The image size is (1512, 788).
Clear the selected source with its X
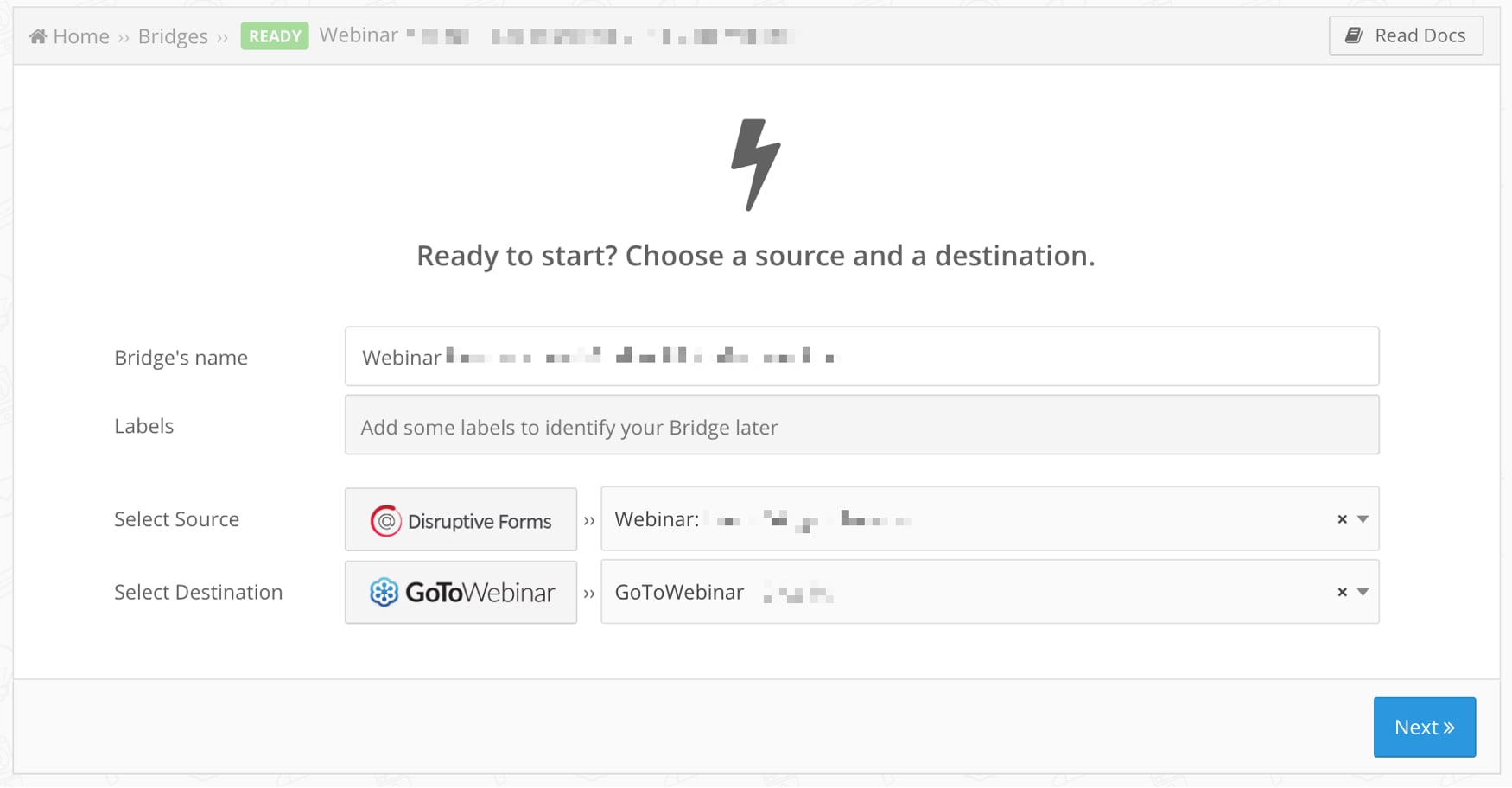[1342, 519]
